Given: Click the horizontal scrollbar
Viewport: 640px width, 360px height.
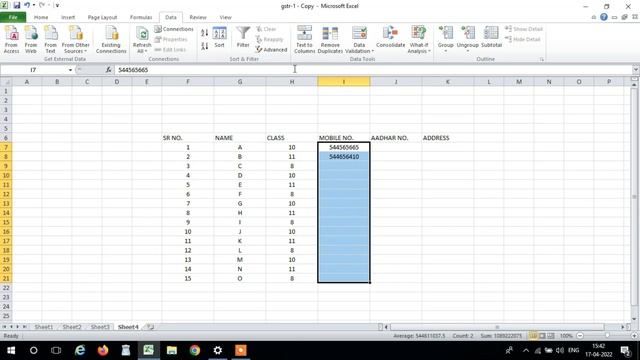Looking at the screenshot, I should coord(497,327).
